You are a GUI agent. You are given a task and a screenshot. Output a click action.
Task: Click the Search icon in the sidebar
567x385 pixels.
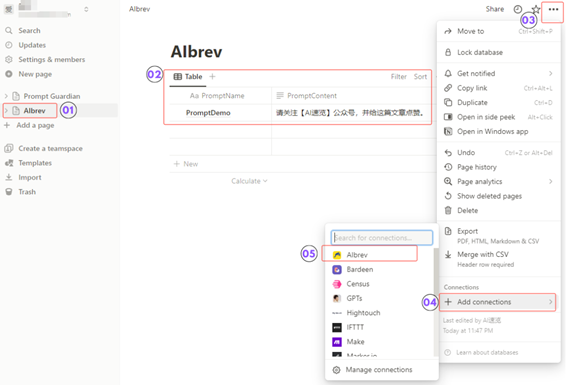tap(9, 31)
